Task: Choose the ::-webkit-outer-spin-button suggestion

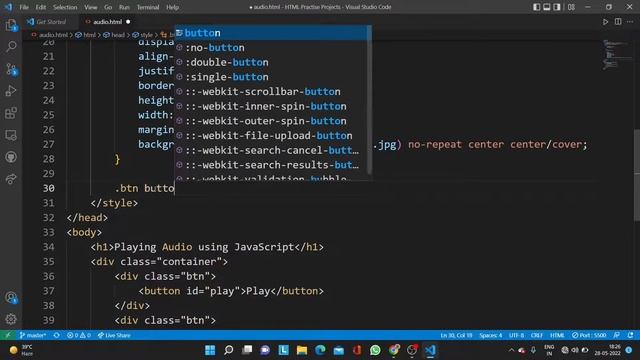Action: 271,121
